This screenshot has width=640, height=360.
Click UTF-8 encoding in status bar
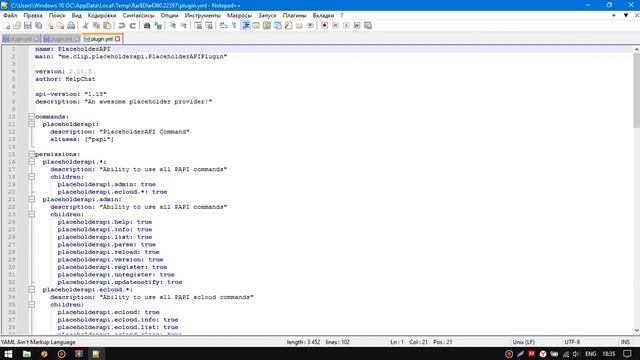pos(572,342)
